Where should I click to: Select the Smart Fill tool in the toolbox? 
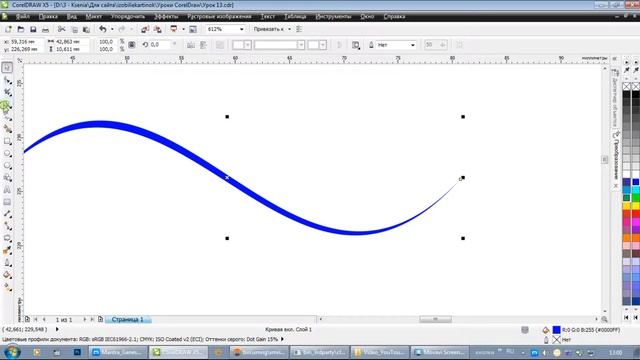(7, 129)
